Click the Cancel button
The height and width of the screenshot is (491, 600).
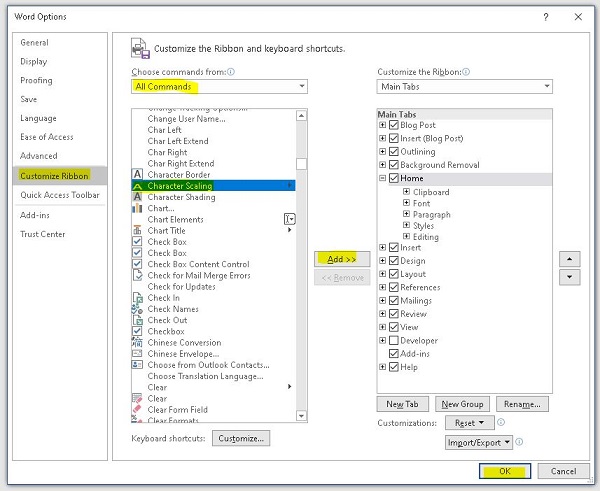point(563,471)
